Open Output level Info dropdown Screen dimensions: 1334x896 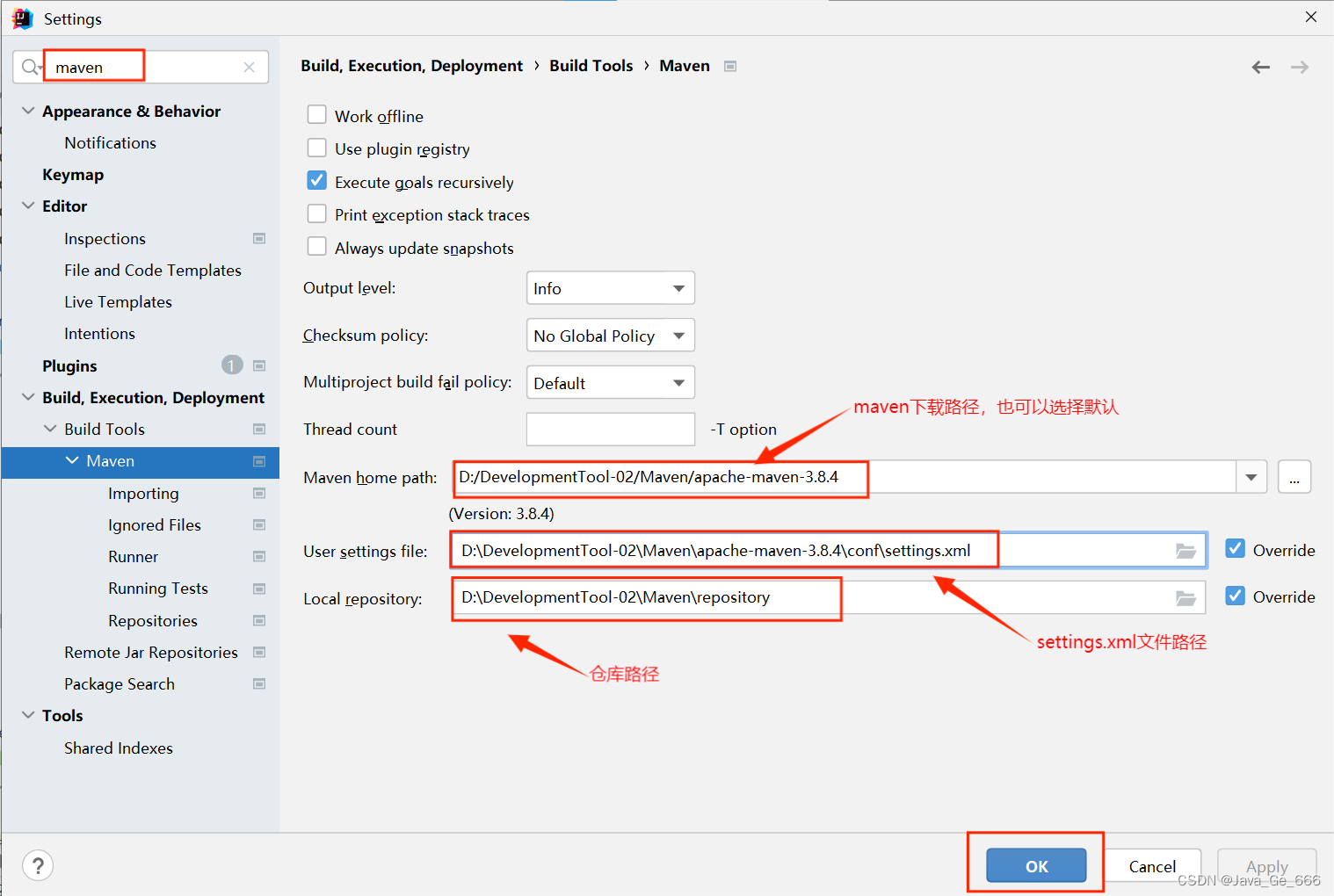pyautogui.click(x=611, y=288)
